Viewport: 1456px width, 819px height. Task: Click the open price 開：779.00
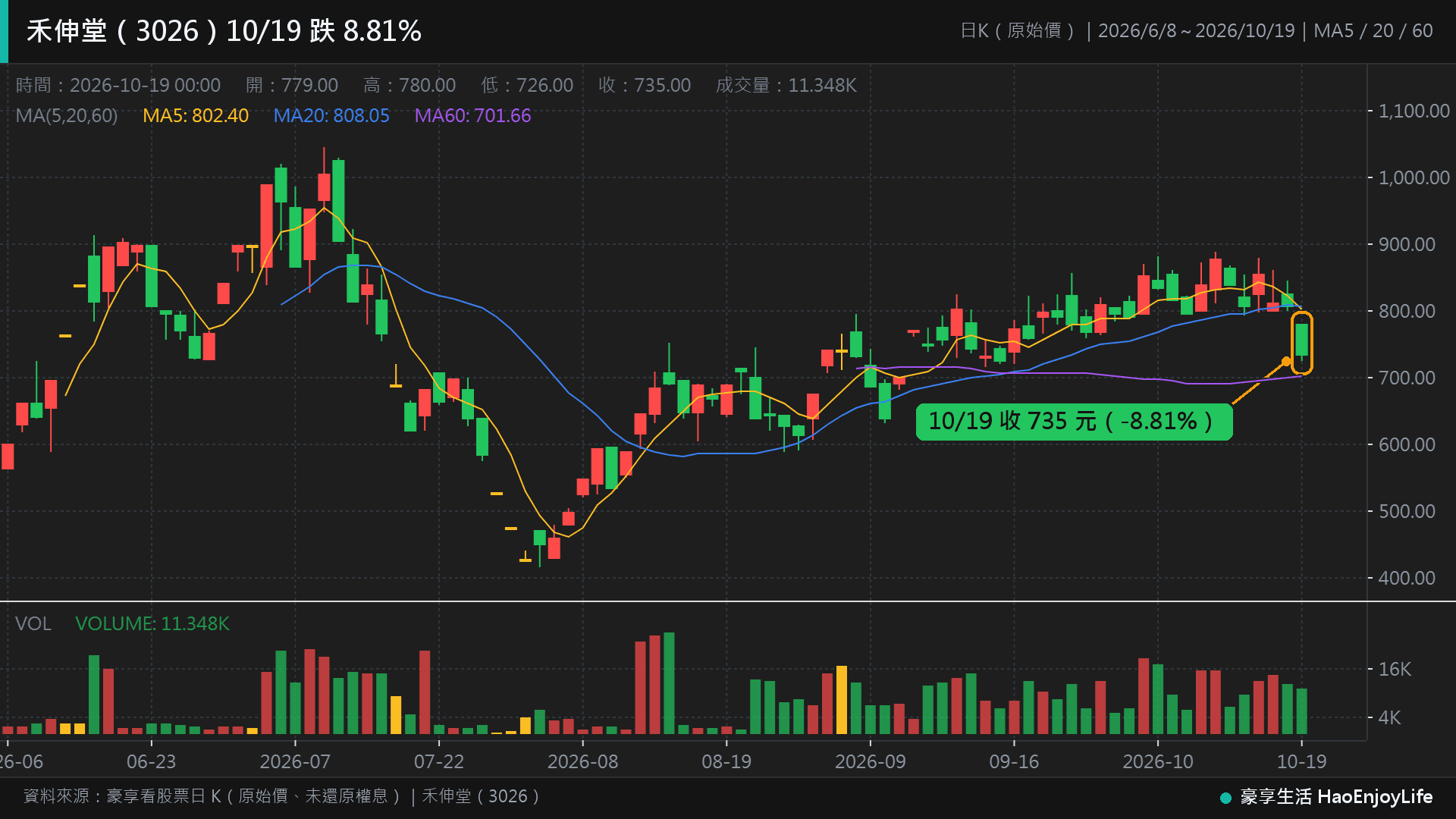coord(292,85)
